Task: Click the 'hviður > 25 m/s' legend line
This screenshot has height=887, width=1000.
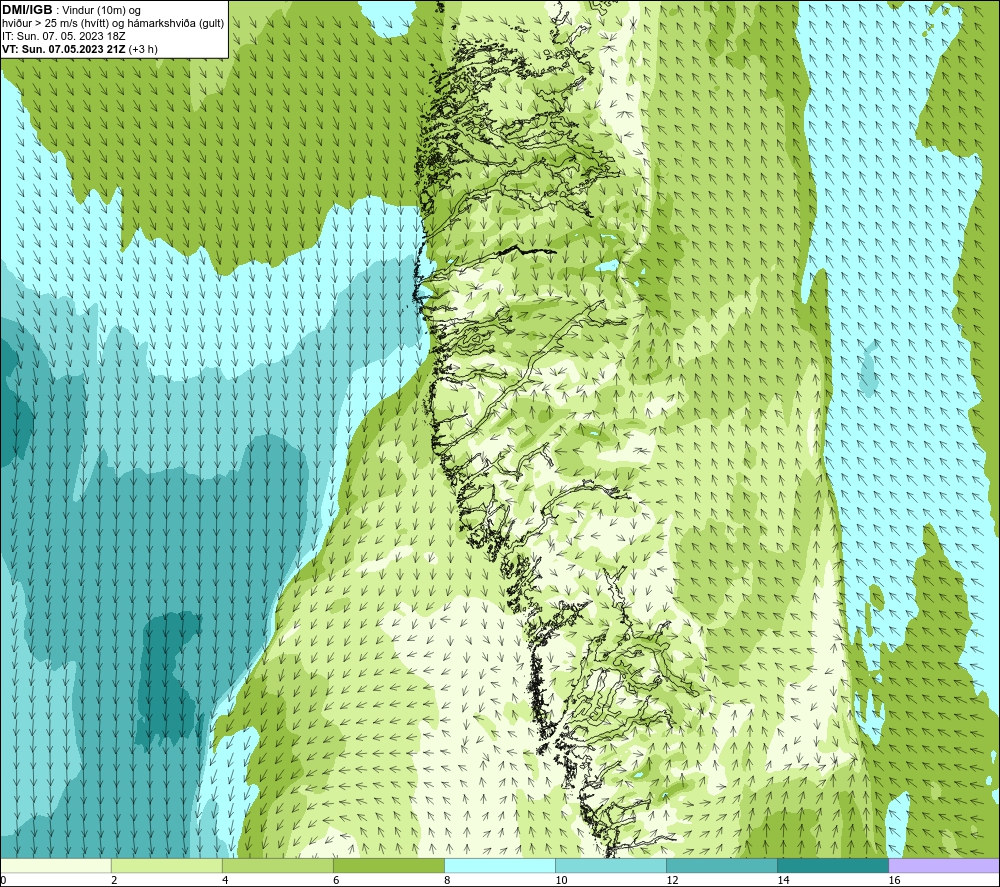Action: pos(113,24)
